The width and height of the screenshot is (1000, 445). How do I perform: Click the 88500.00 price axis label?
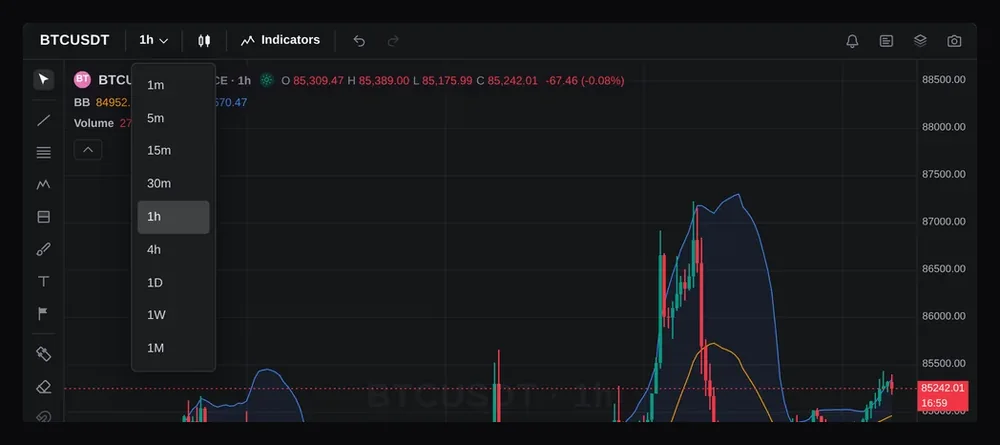tap(944, 80)
